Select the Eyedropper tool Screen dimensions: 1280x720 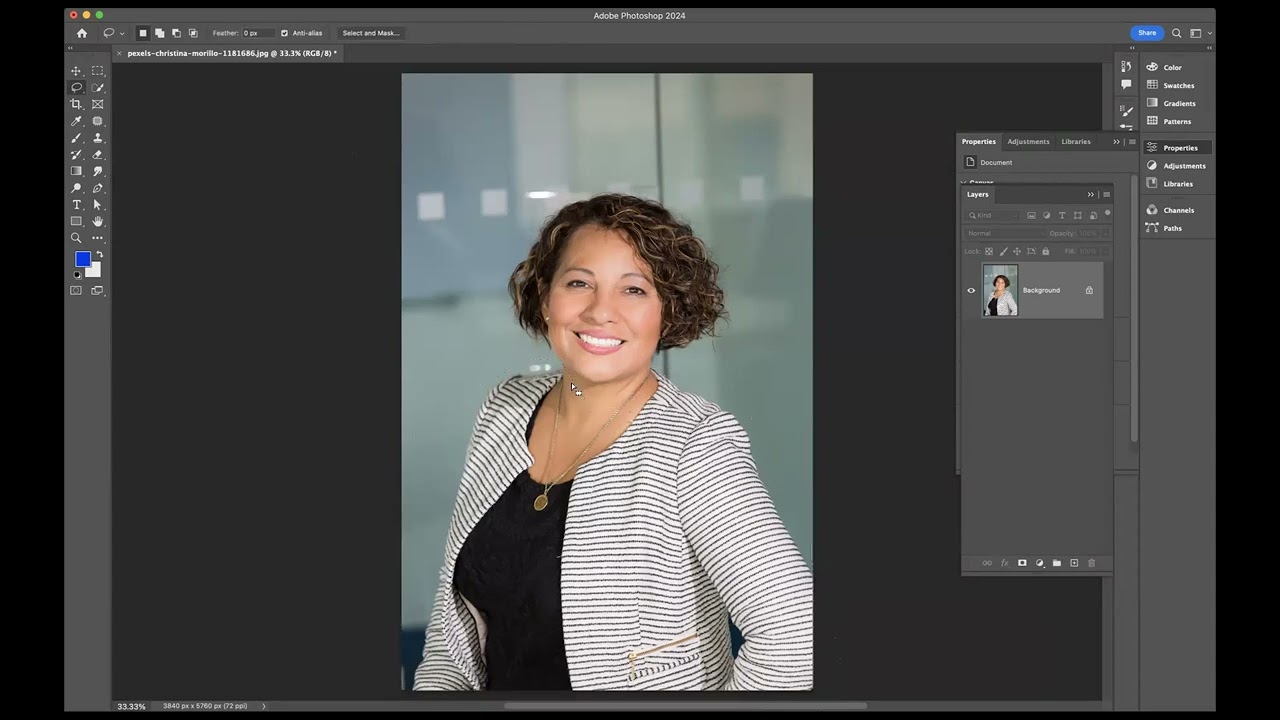(76, 121)
